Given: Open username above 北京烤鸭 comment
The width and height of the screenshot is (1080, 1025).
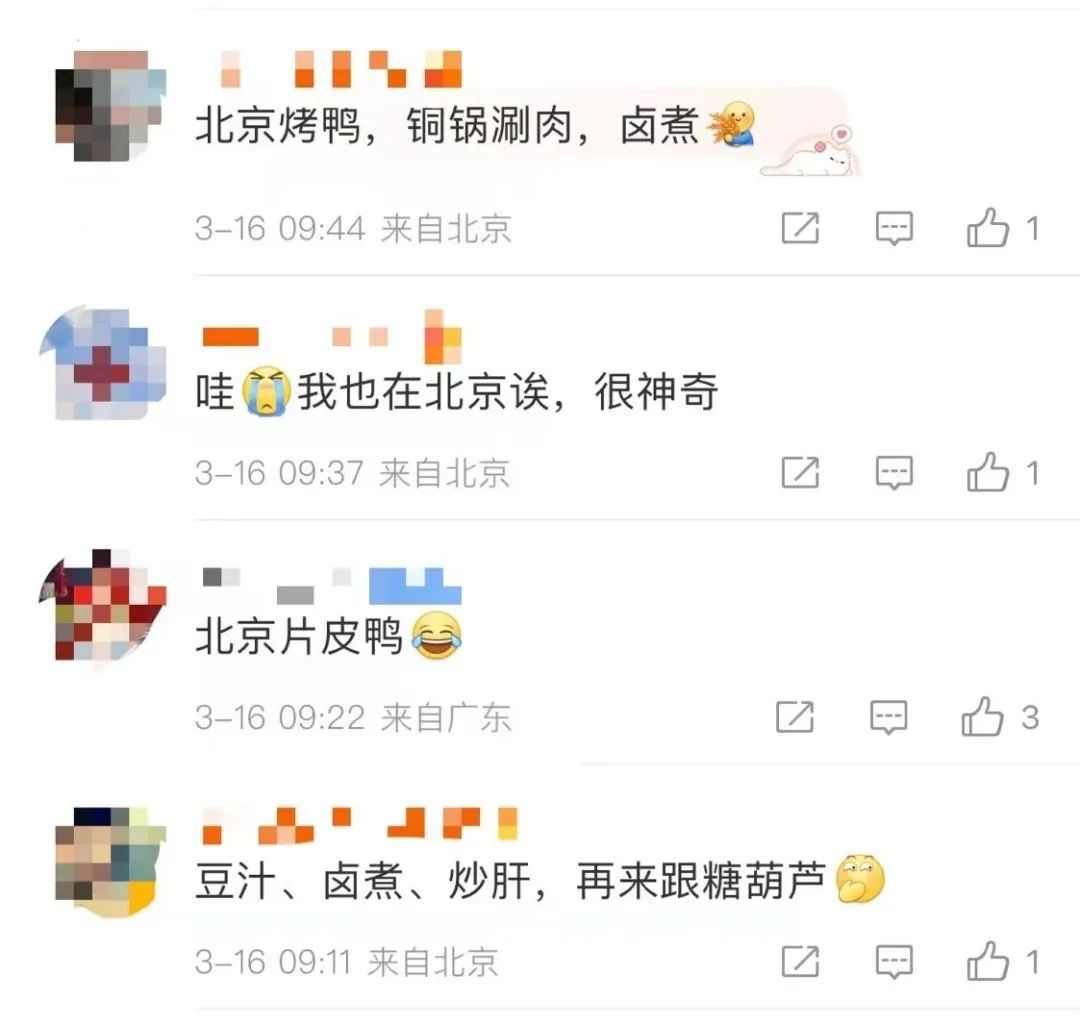Looking at the screenshot, I should pos(341,69).
